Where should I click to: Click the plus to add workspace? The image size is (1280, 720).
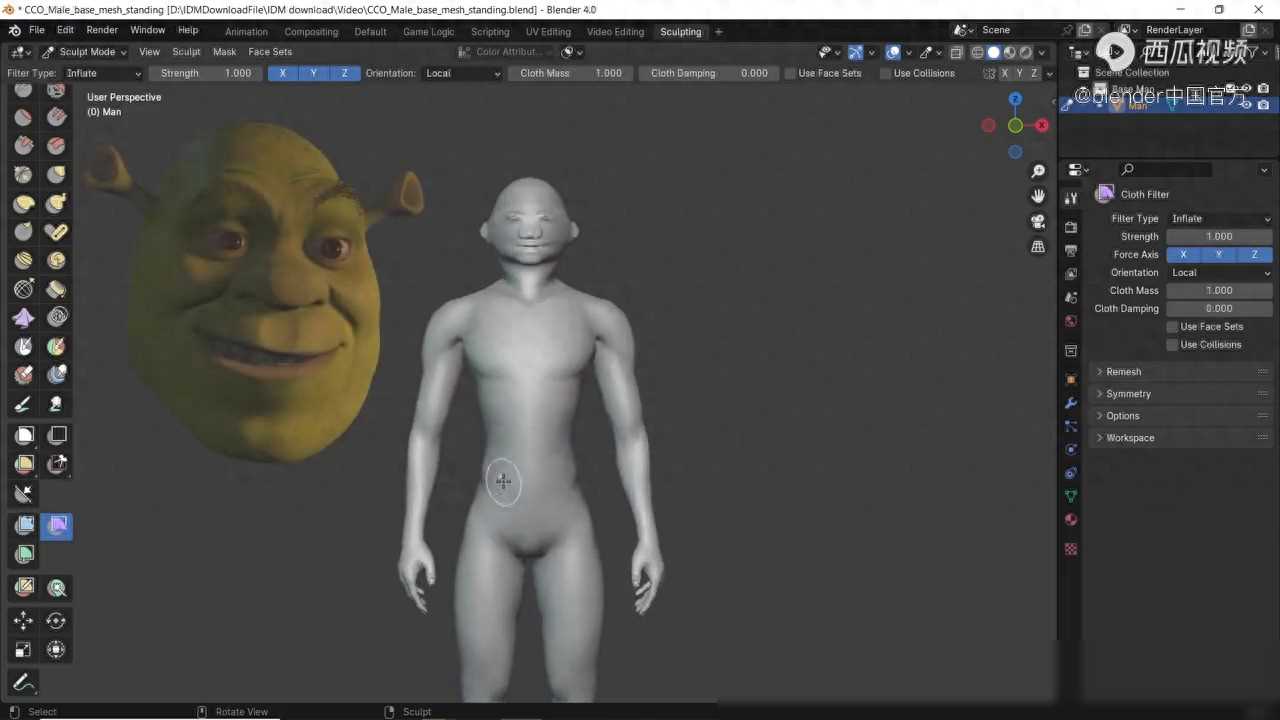pyautogui.click(x=718, y=32)
